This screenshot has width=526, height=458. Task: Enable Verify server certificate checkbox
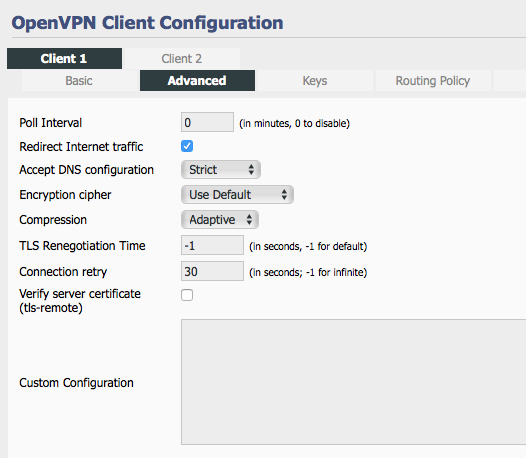click(187, 295)
